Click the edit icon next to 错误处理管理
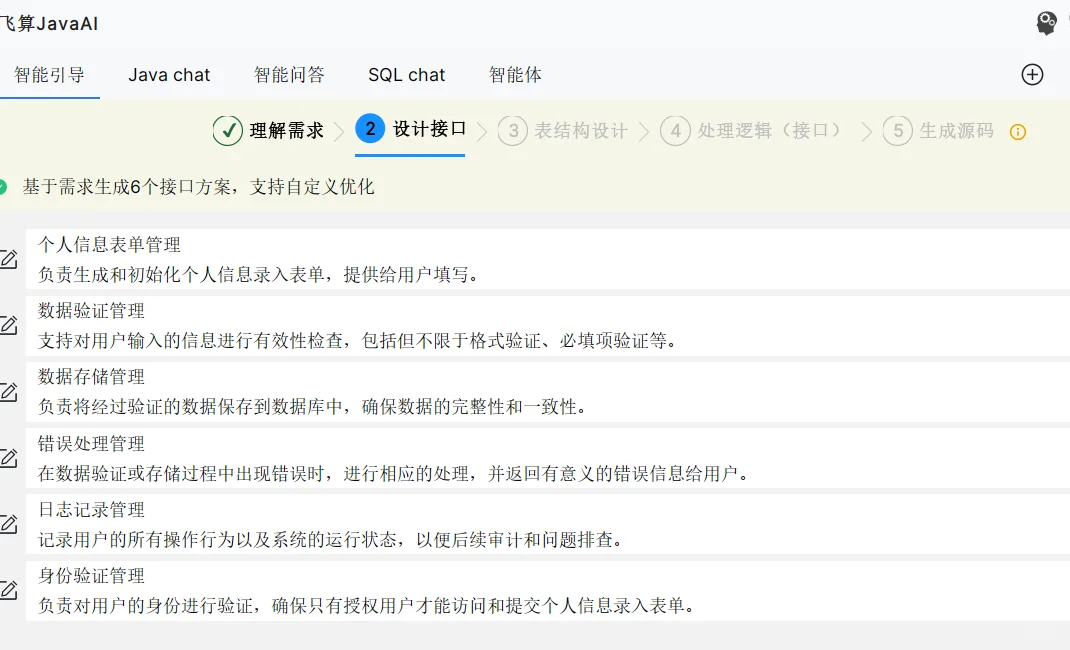The height and width of the screenshot is (650, 1070). click(8, 457)
